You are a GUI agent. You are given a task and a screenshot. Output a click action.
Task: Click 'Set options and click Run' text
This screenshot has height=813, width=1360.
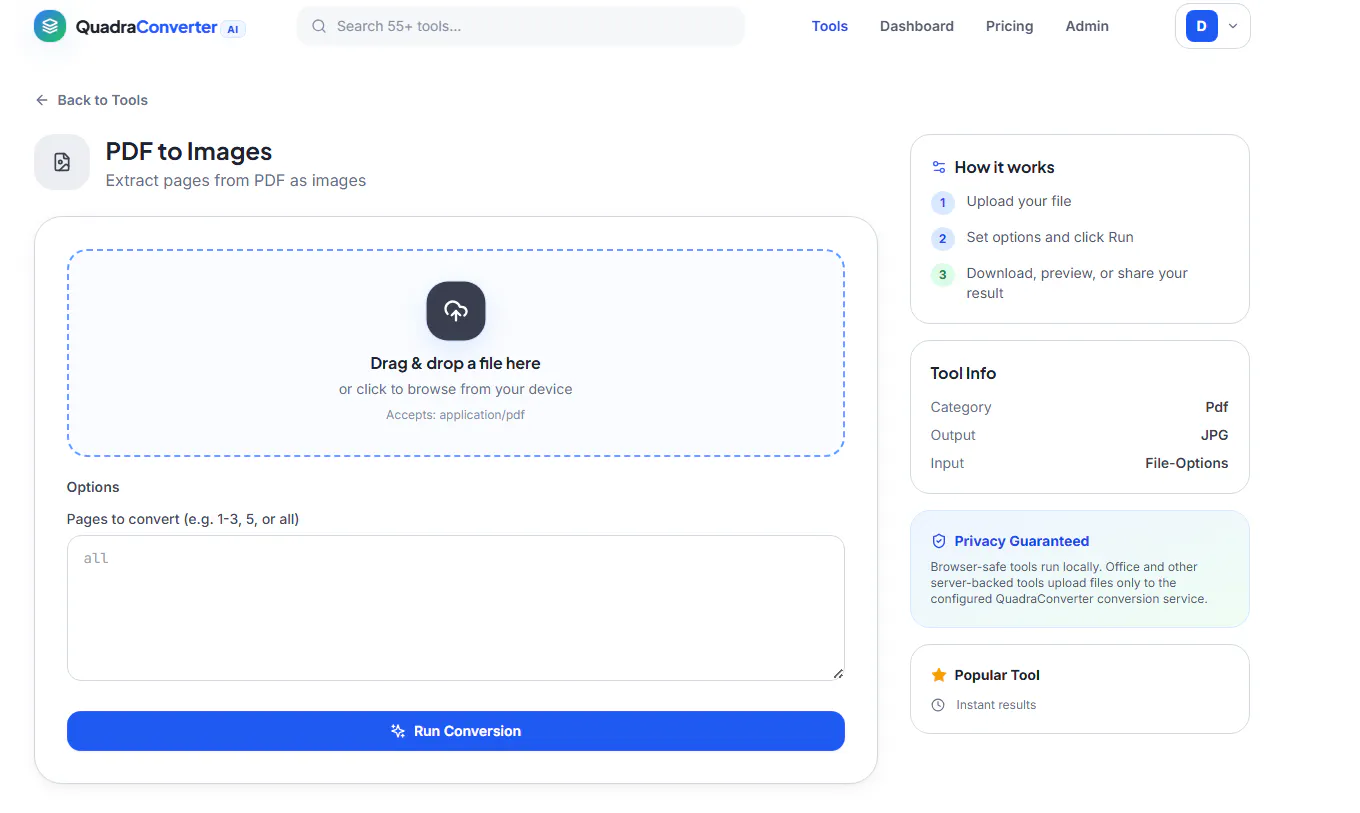pyautogui.click(x=1050, y=237)
